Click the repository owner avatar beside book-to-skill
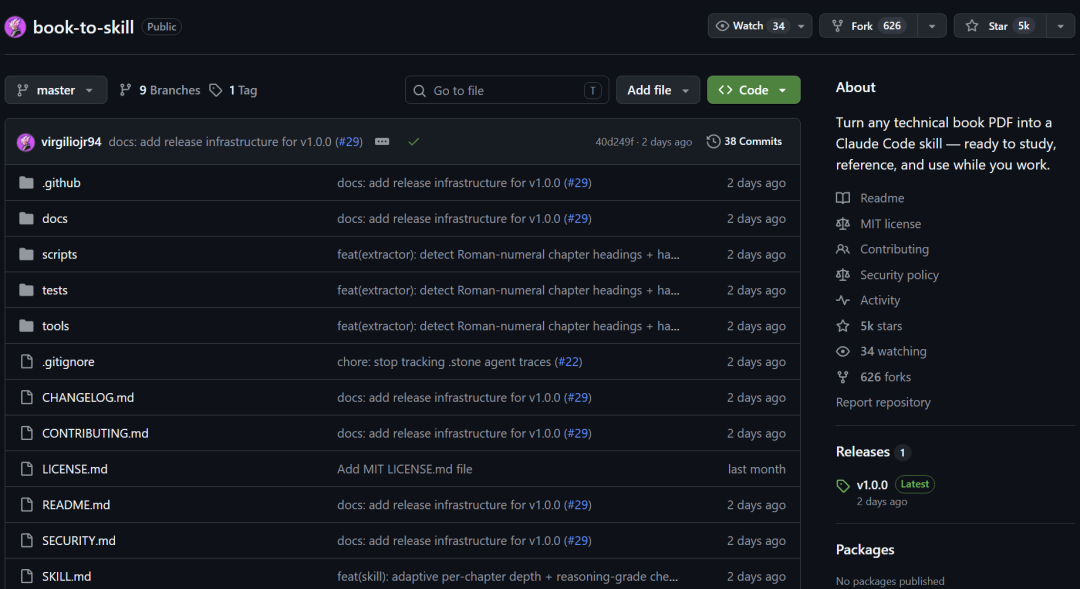1080x589 pixels. click(15, 27)
